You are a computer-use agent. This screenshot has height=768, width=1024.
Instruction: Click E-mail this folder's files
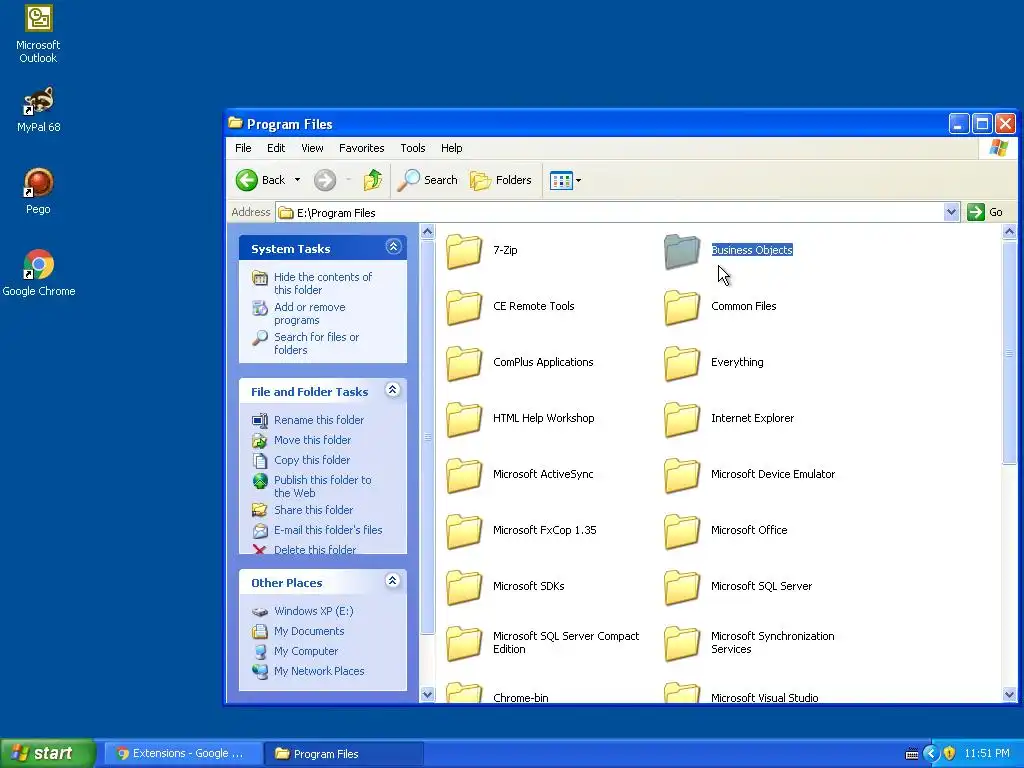pyautogui.click(x=317, y=530)
